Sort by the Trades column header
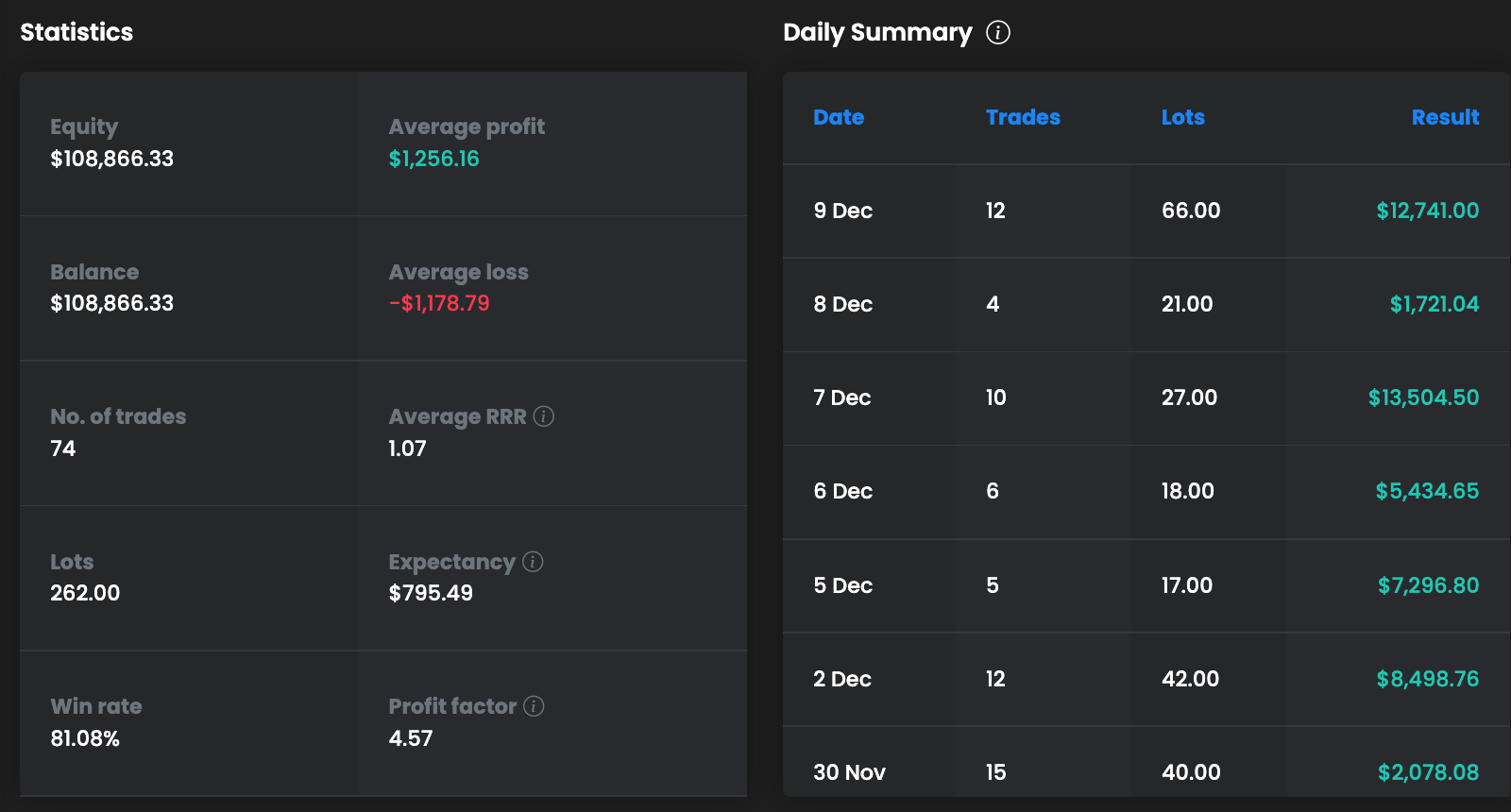This screenshot has width=1511, height=812. [1023, 117]
